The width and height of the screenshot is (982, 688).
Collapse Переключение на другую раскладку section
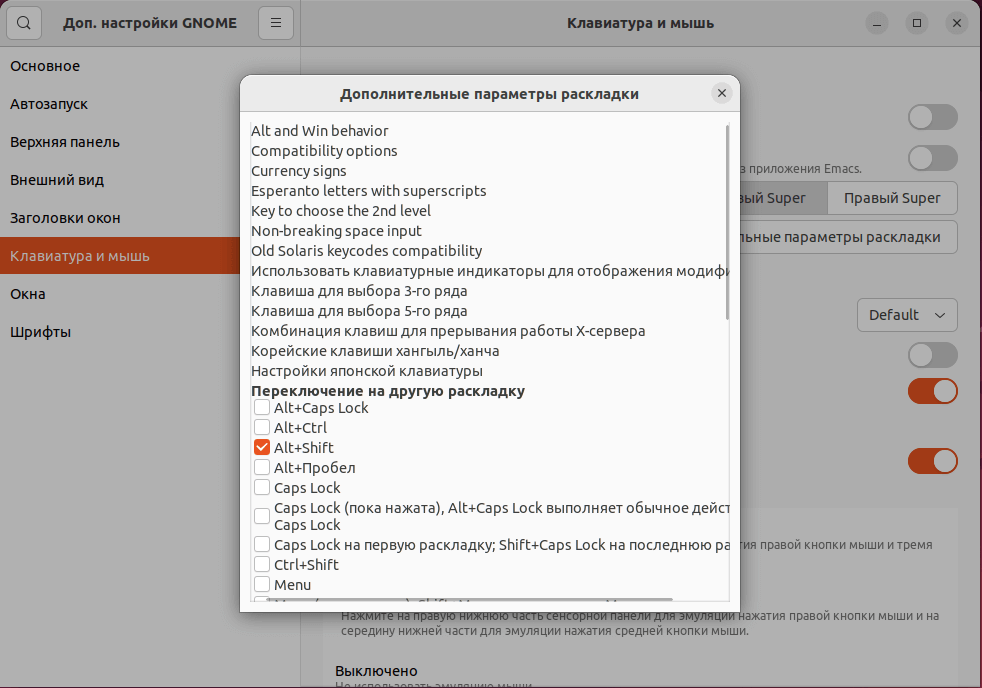(x=388, y=391)
